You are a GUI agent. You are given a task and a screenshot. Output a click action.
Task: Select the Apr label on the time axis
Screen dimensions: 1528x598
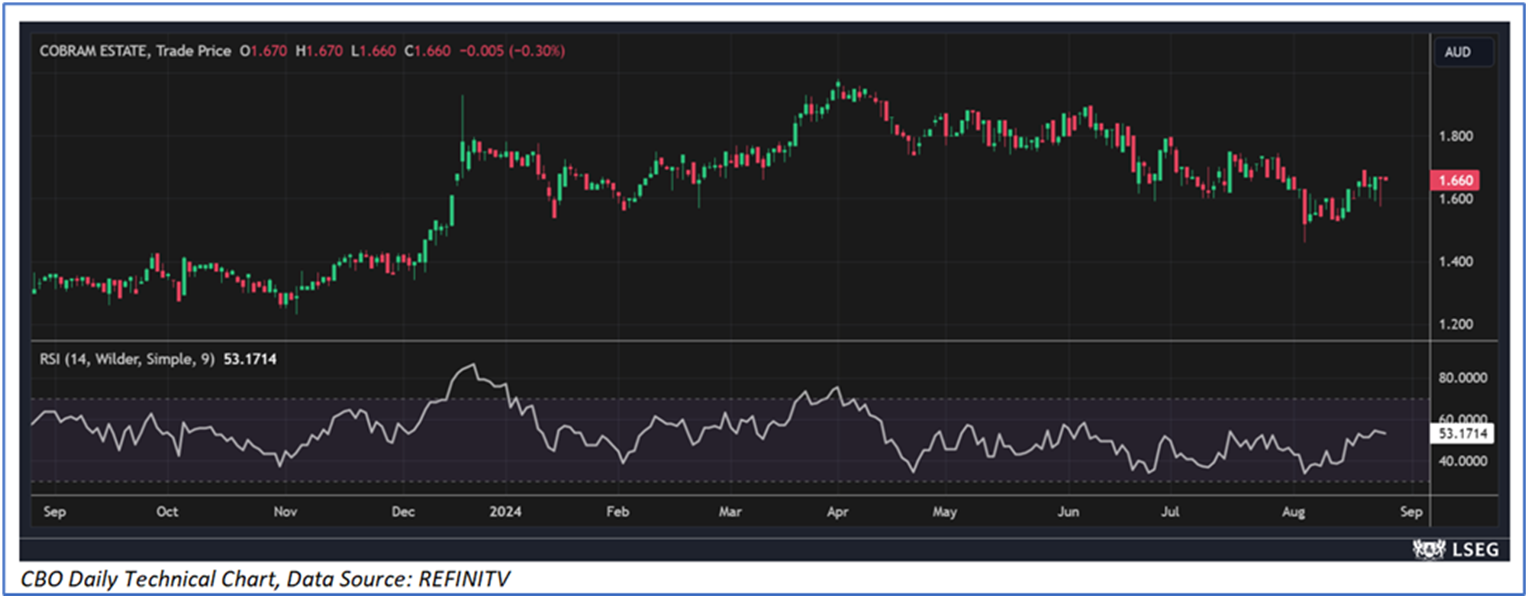(837, 512)
